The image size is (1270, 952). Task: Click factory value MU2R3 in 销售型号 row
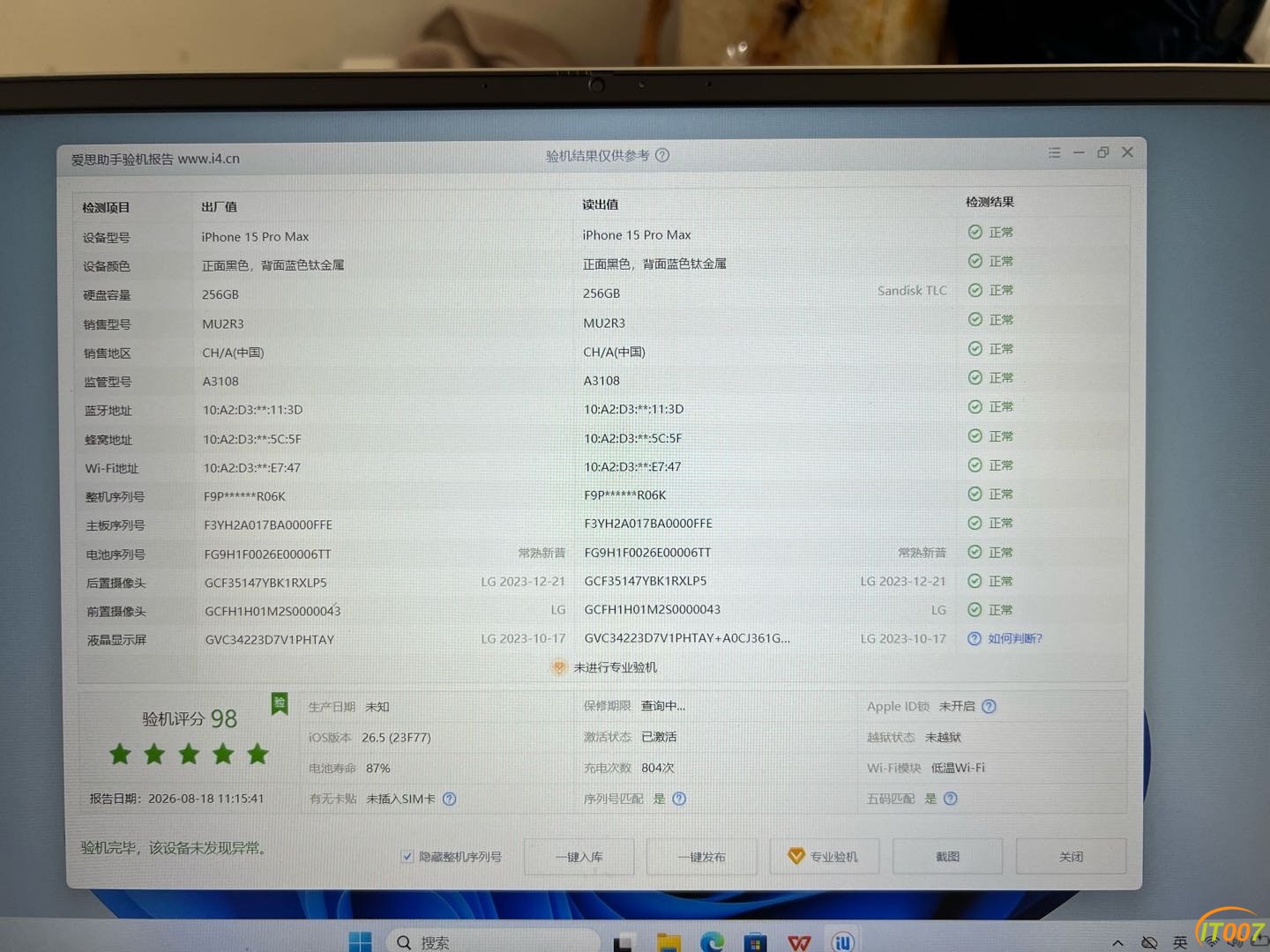tap(223, 324)
